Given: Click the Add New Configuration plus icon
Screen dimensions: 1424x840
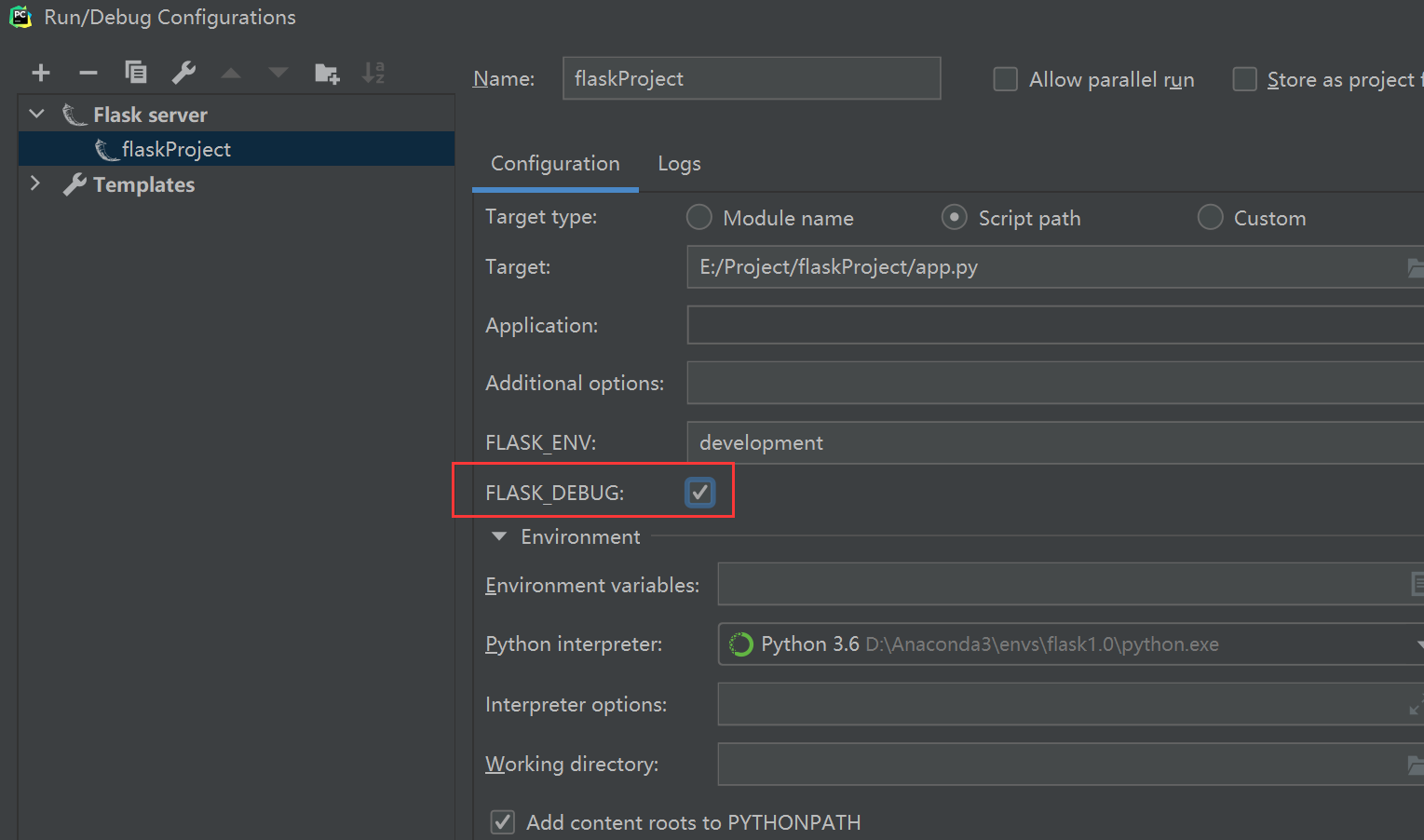Looking at the screenshot, I should coord(41,73).
